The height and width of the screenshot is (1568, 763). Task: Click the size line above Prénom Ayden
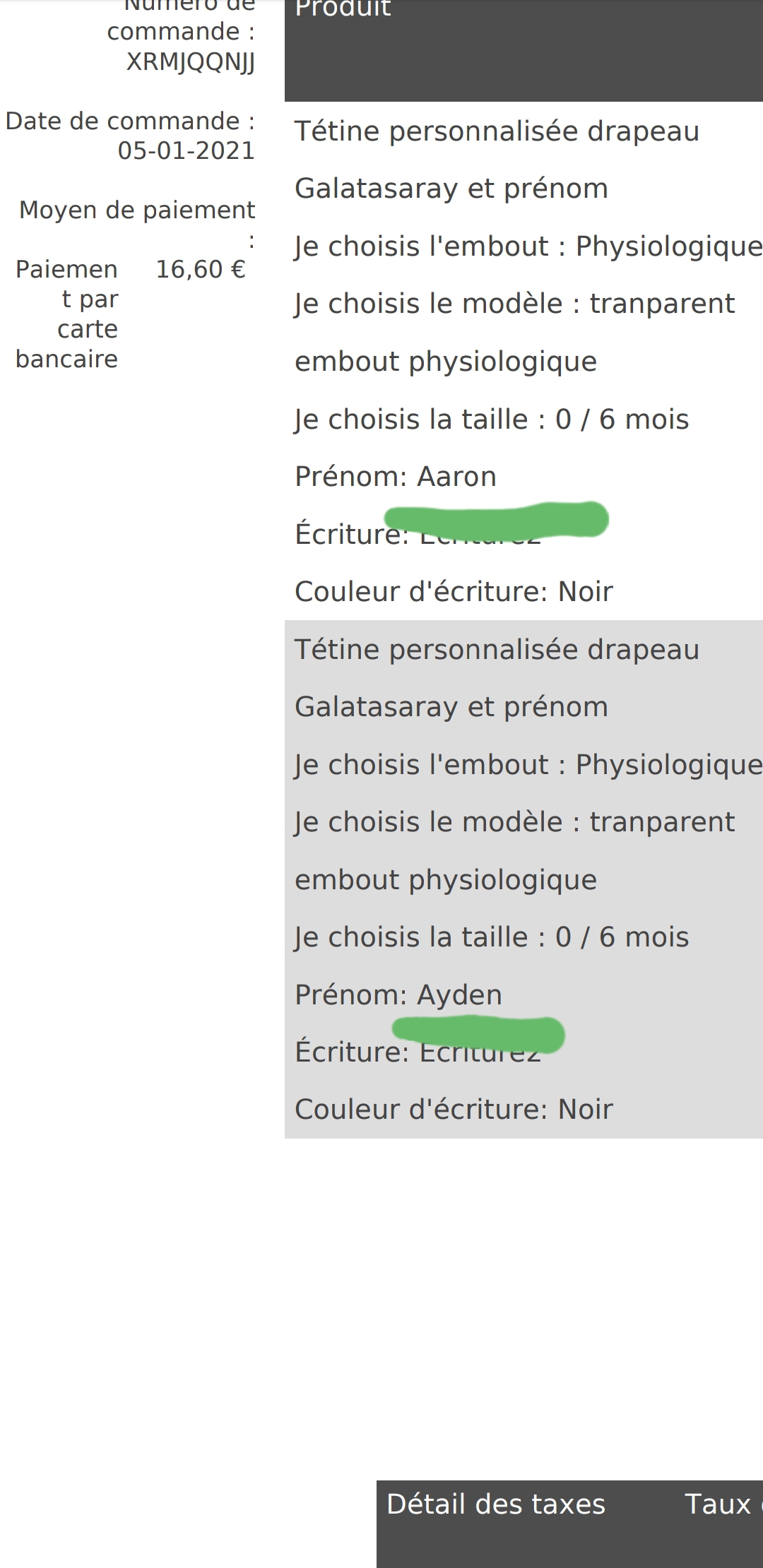click(x=492, y=937)
